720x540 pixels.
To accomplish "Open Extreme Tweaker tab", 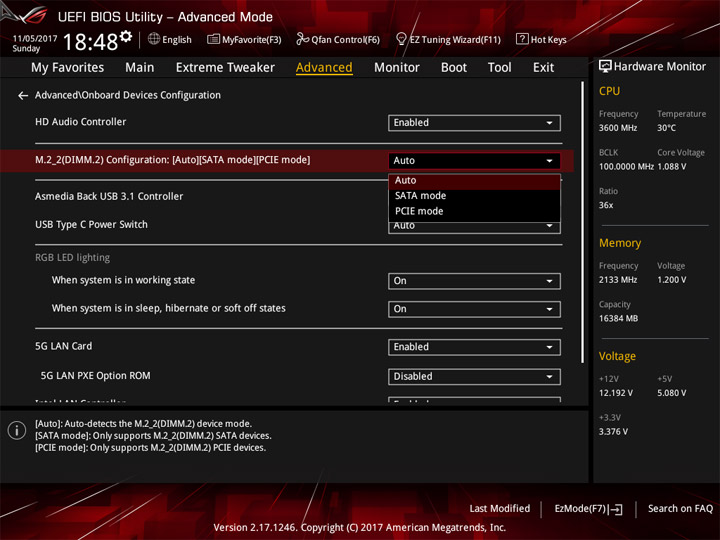I will click(225, 68).
